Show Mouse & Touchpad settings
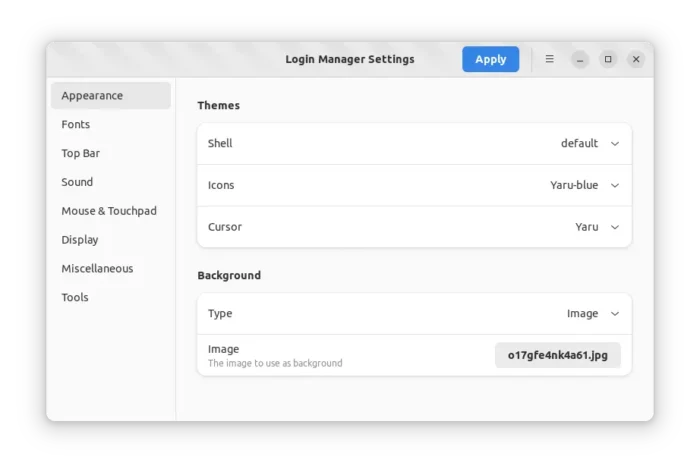700x472 pixels. pyautogui.click(x=111, y=211)
